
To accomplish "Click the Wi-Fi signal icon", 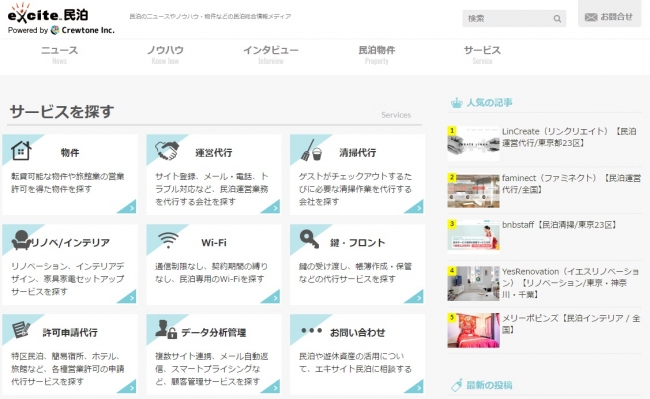I will pos(168,240).
